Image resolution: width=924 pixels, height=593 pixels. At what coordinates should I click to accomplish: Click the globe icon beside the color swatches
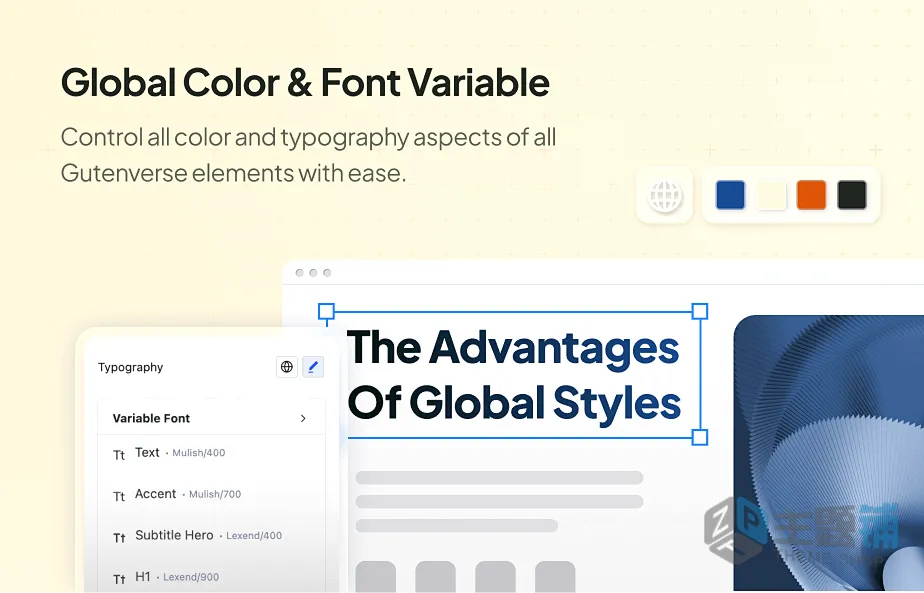[x=665, y=196]
